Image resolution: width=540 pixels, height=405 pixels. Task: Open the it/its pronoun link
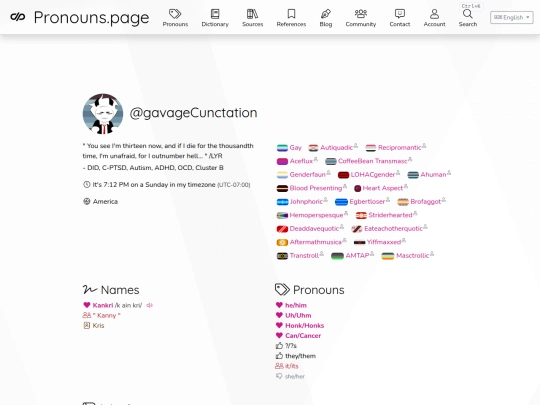292,366
